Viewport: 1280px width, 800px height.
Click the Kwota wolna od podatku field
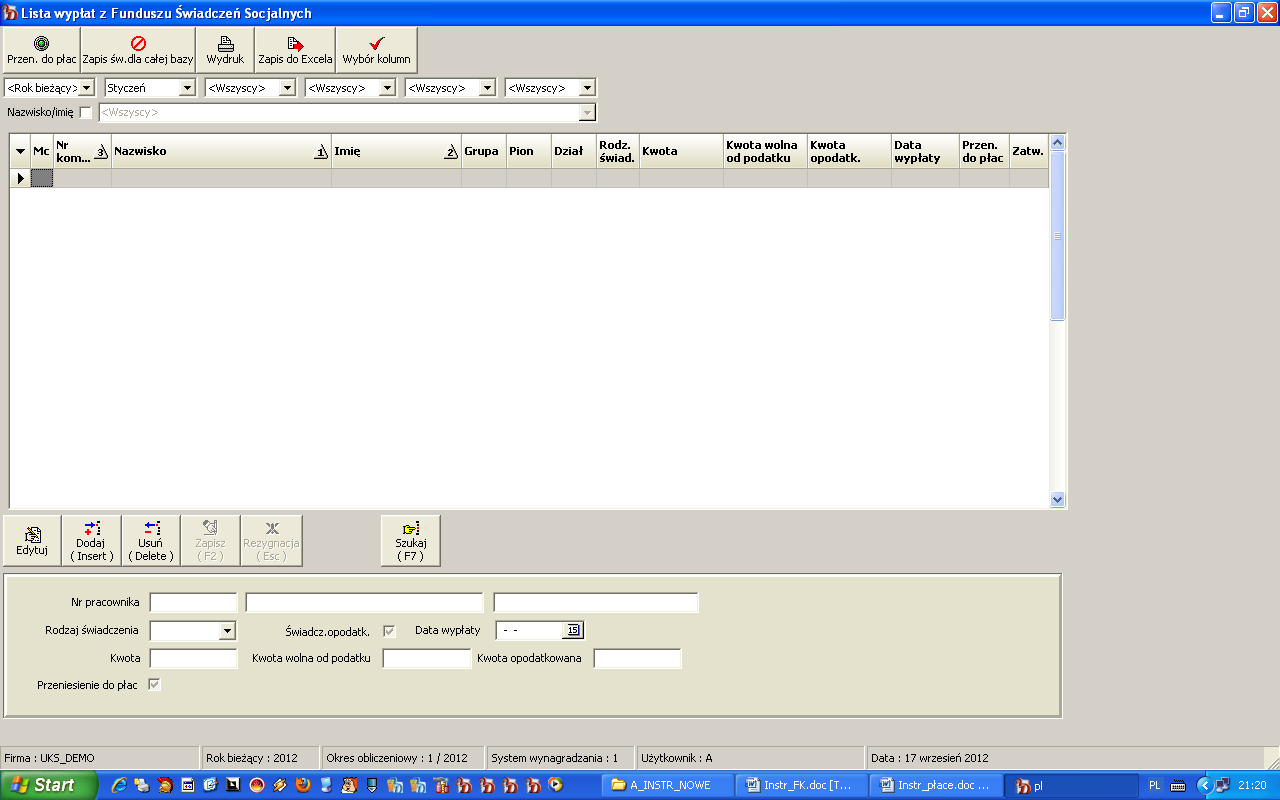click(x=426, y=658)
